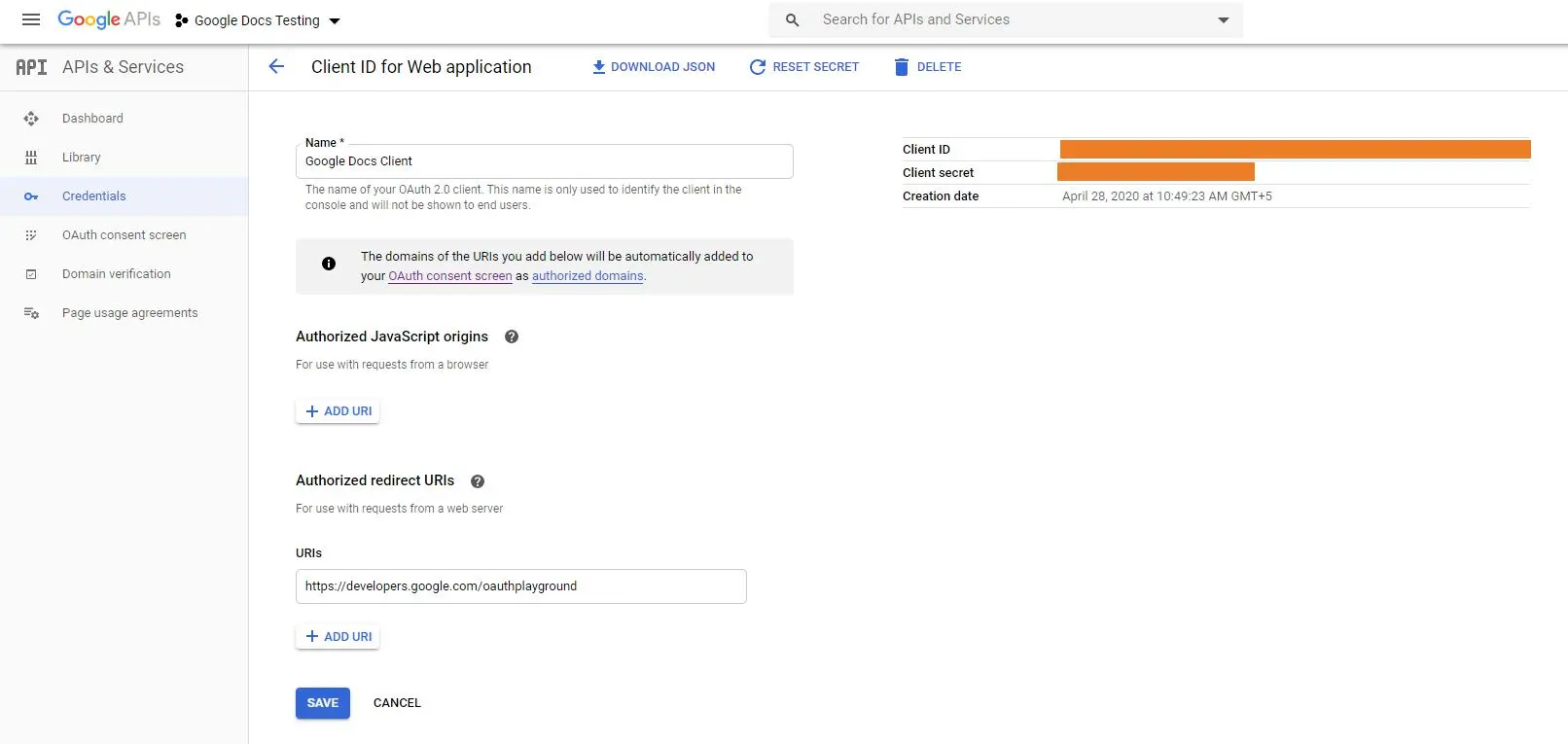The image size is (1568, 744).
Task: Click the search magnifier icon
Action: pos(793,19)
